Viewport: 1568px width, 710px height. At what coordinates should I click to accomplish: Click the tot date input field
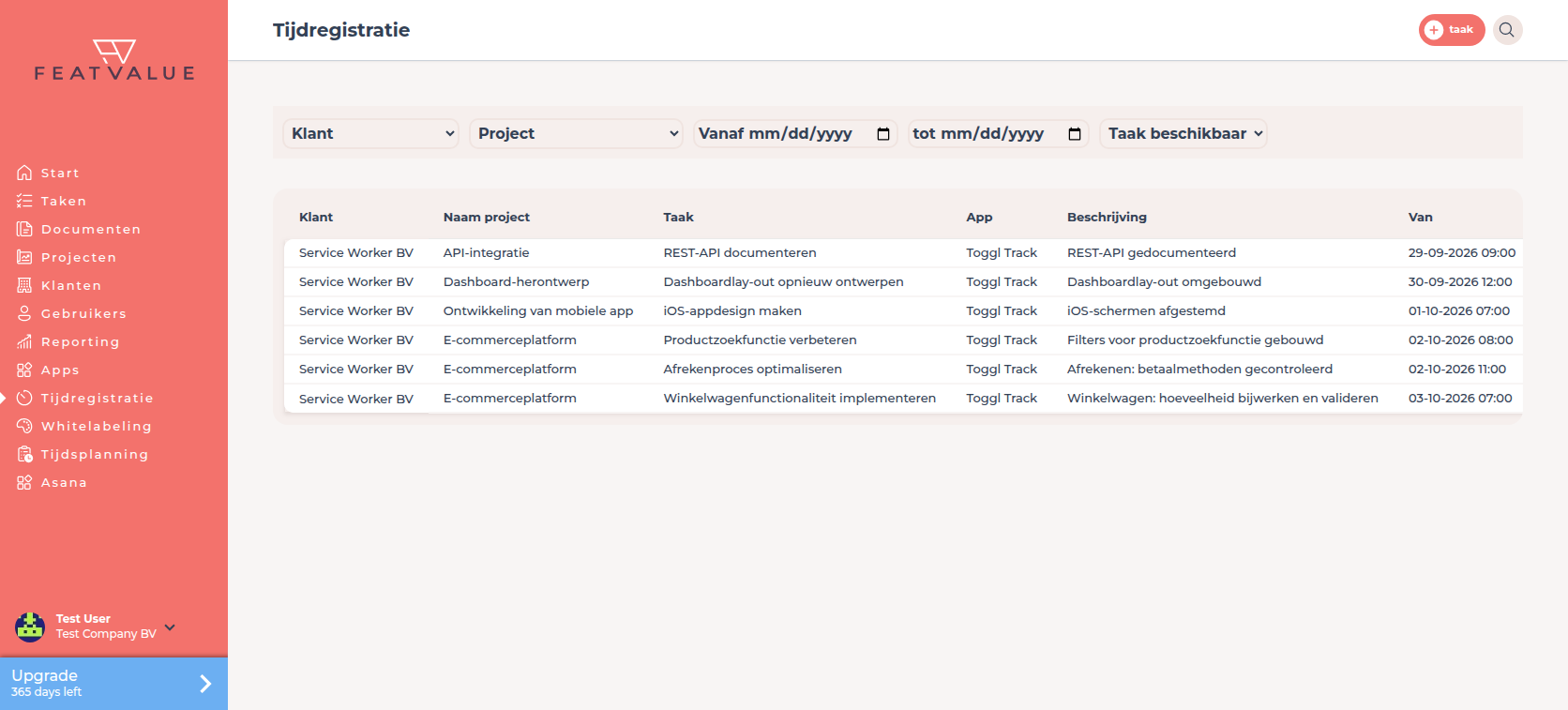coord(998,133)
